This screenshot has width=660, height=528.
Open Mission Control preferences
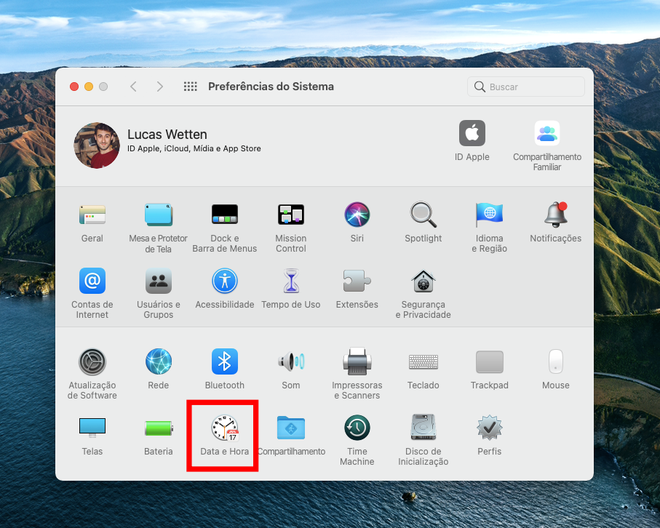tap(291, 214)
